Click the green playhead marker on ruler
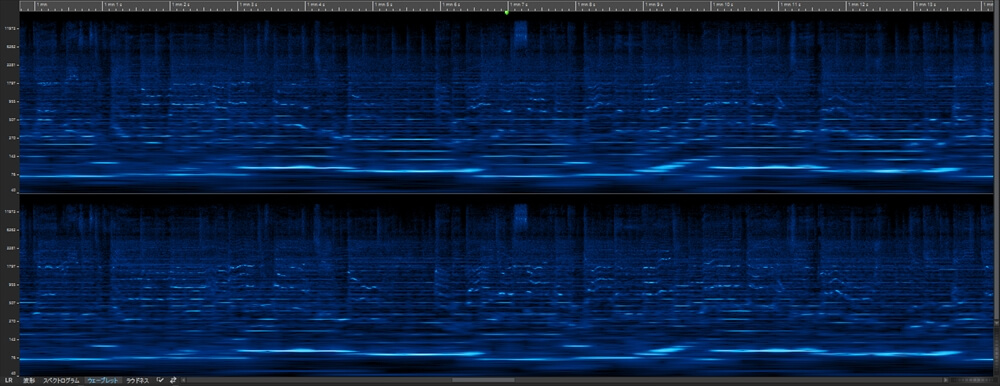This screenshot has width=1000, height=386. (506, 12)
